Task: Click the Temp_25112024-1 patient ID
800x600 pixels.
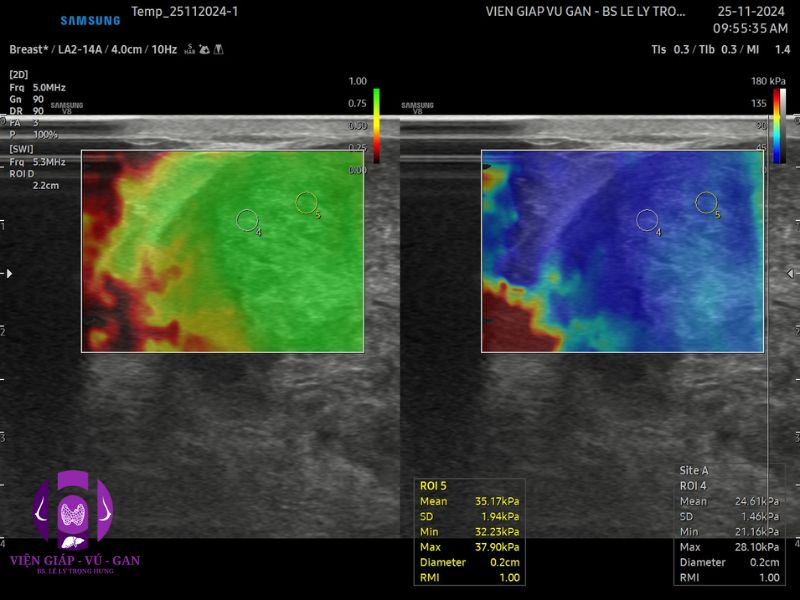Action: 185,12
